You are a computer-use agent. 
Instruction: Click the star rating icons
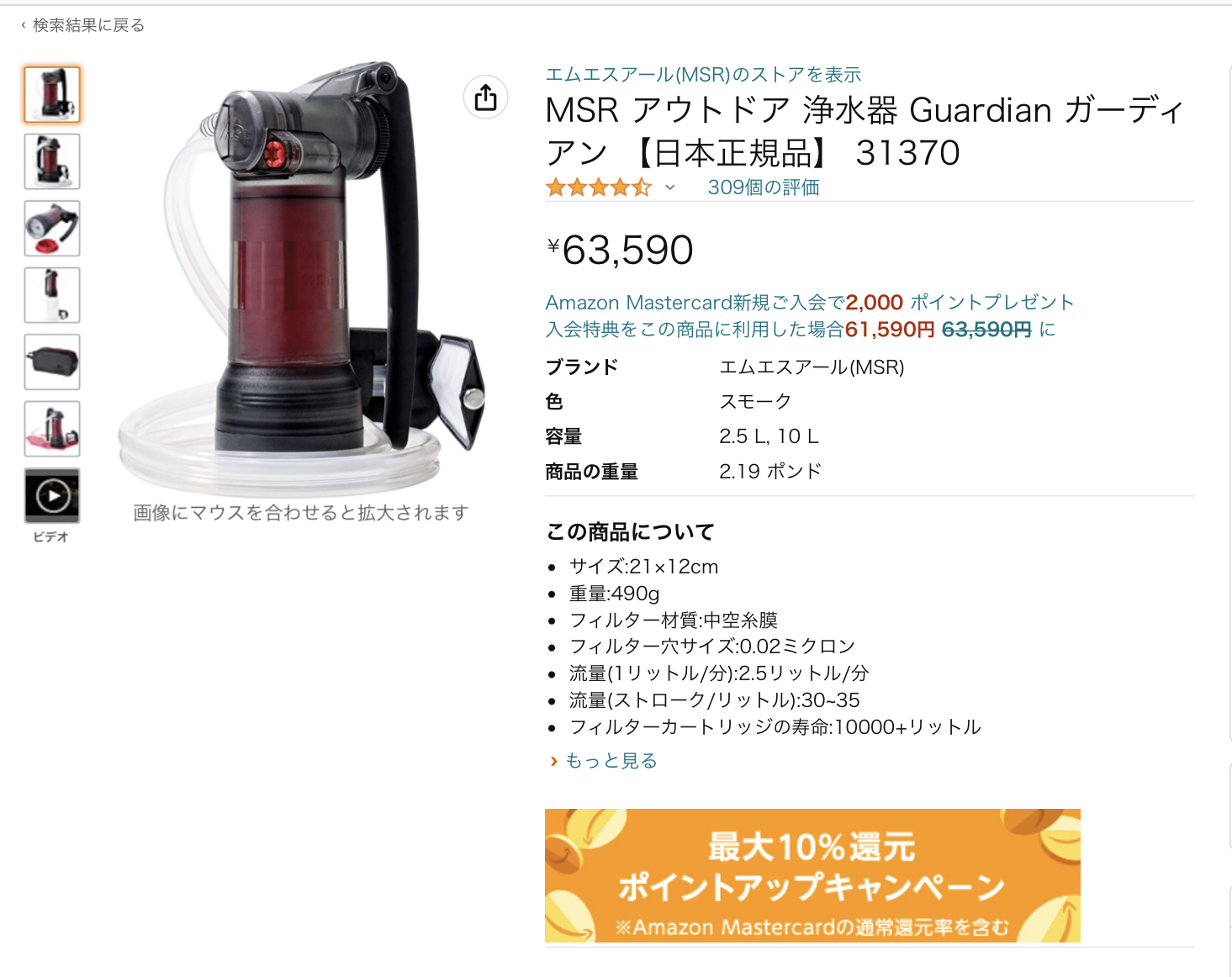(599, 187)
